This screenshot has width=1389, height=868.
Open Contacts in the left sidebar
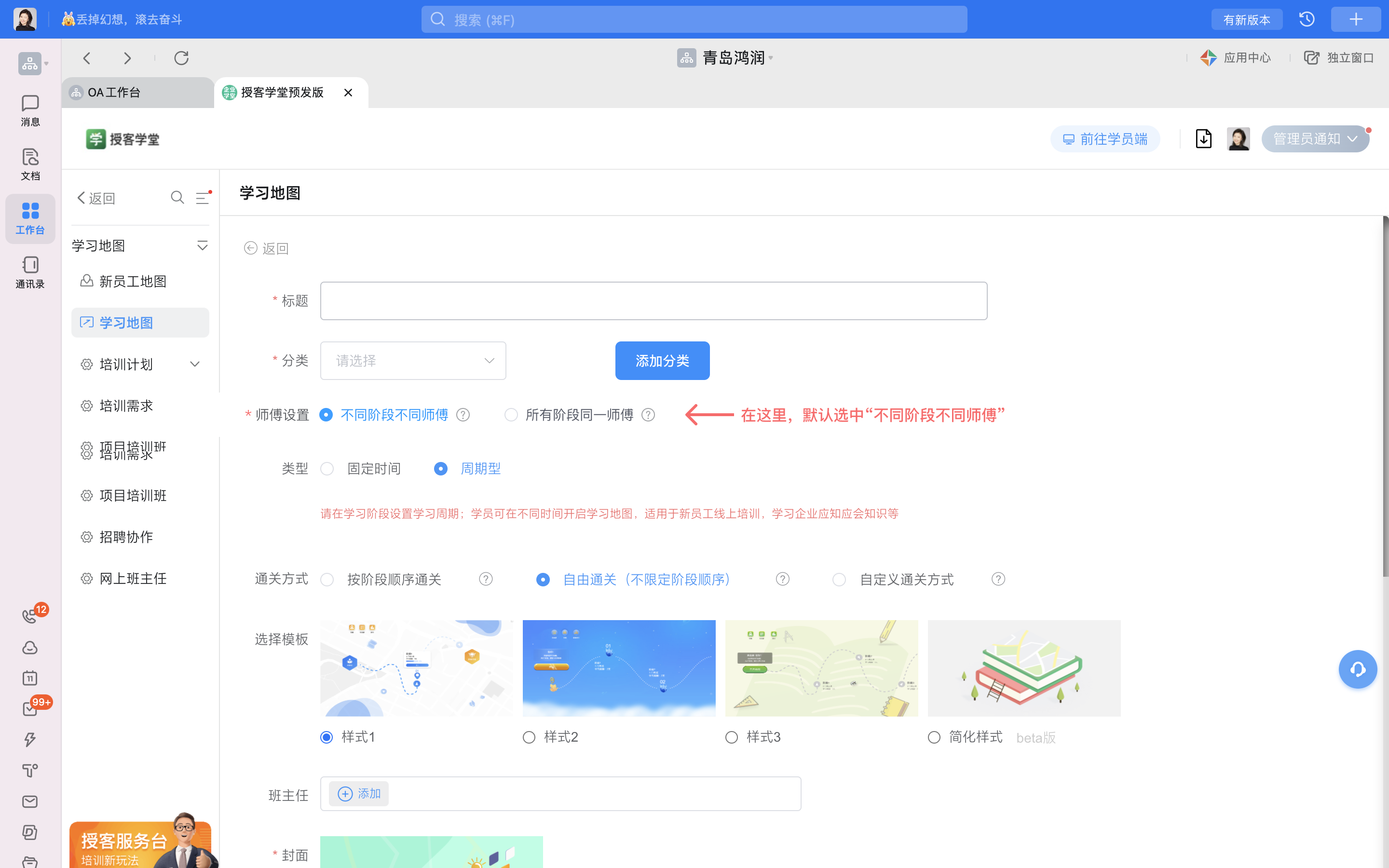coord(30,272)
